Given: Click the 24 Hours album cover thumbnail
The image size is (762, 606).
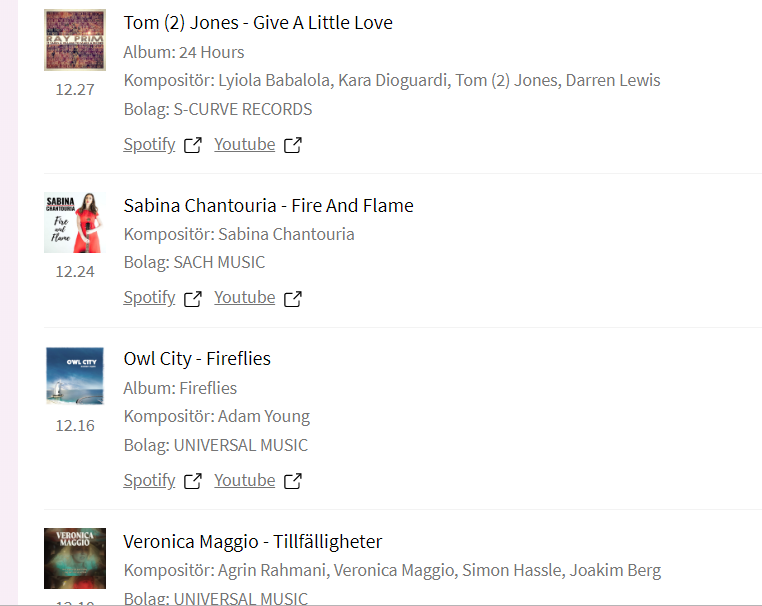Looking at the screenshot, I should [x=75, y=40].
